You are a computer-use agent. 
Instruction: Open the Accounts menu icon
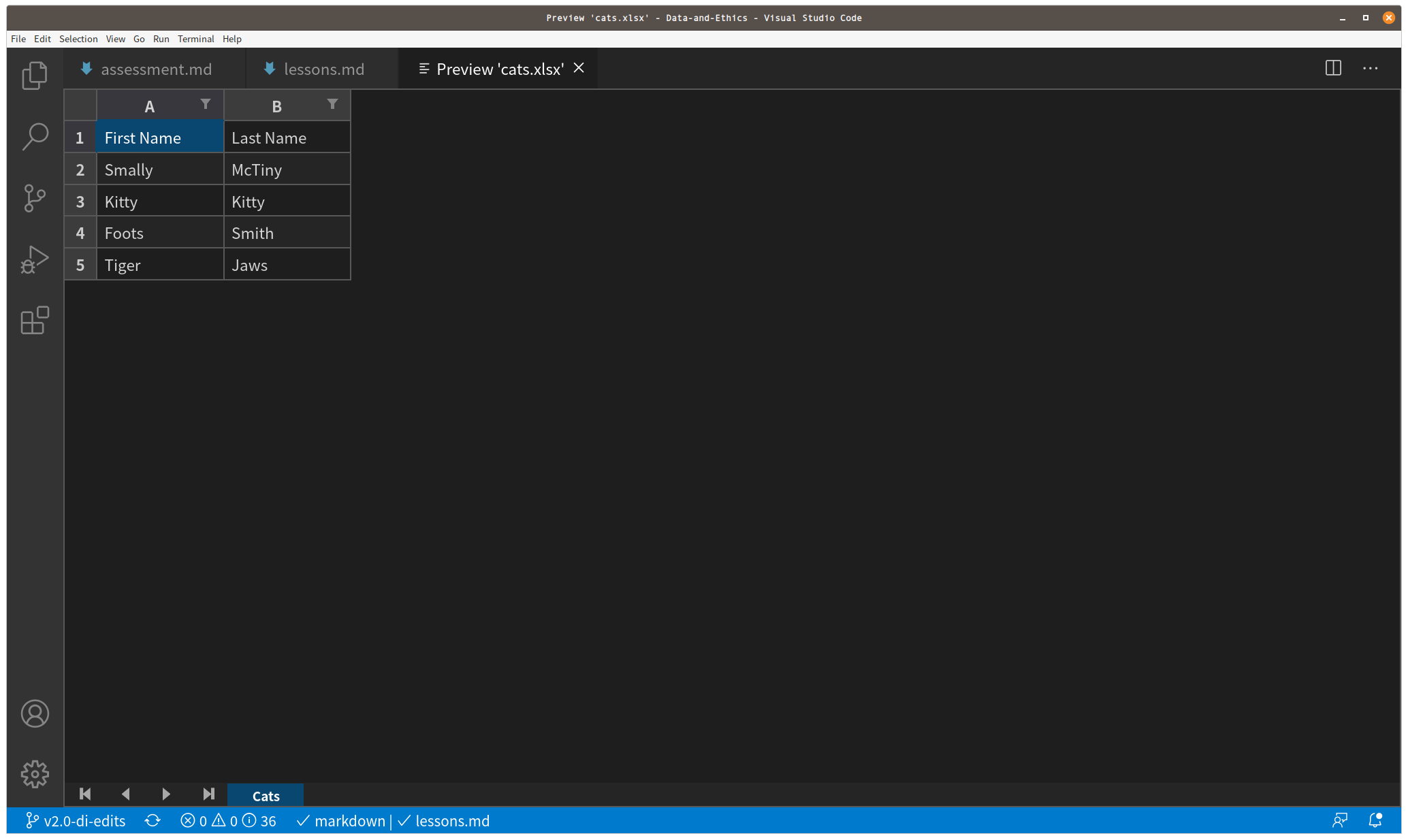click(x=35, y=713)
